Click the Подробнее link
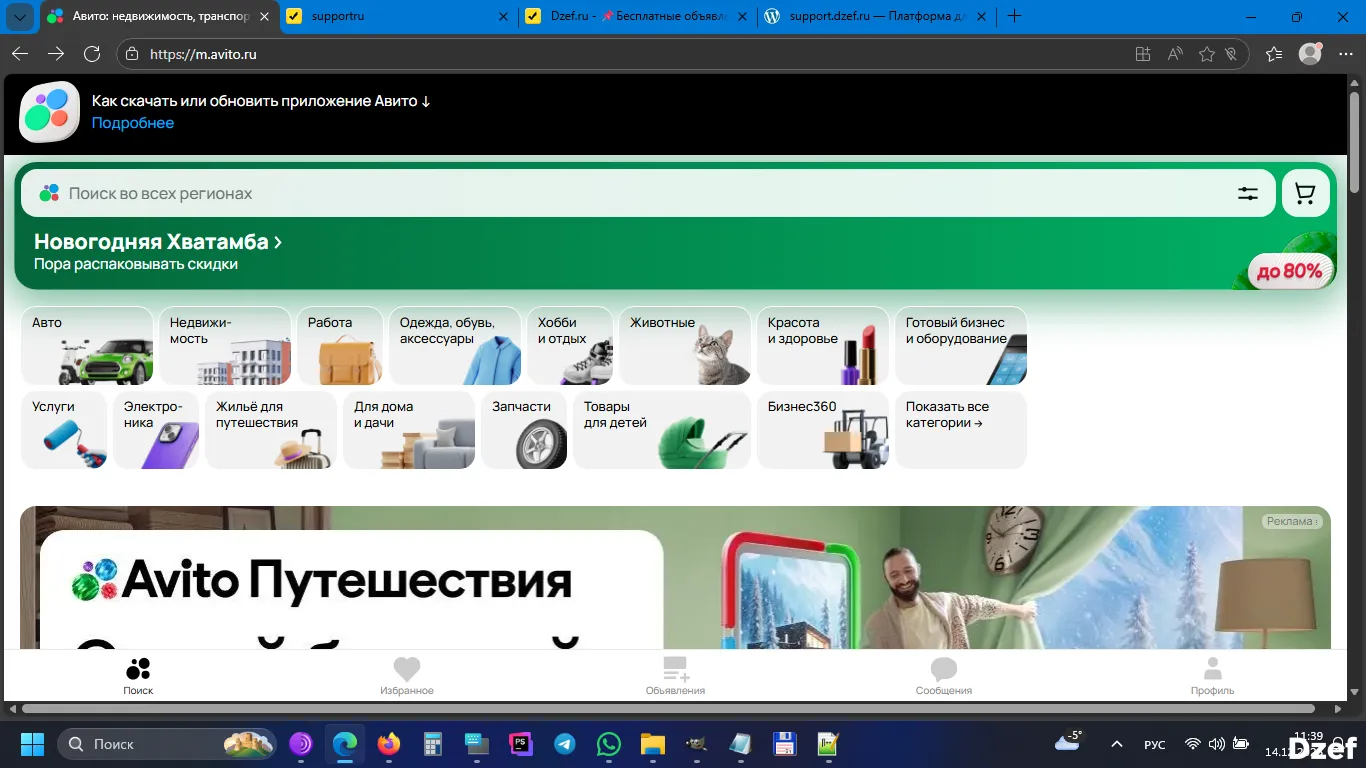Viewport: 1366px width, 768px height. 133,122
